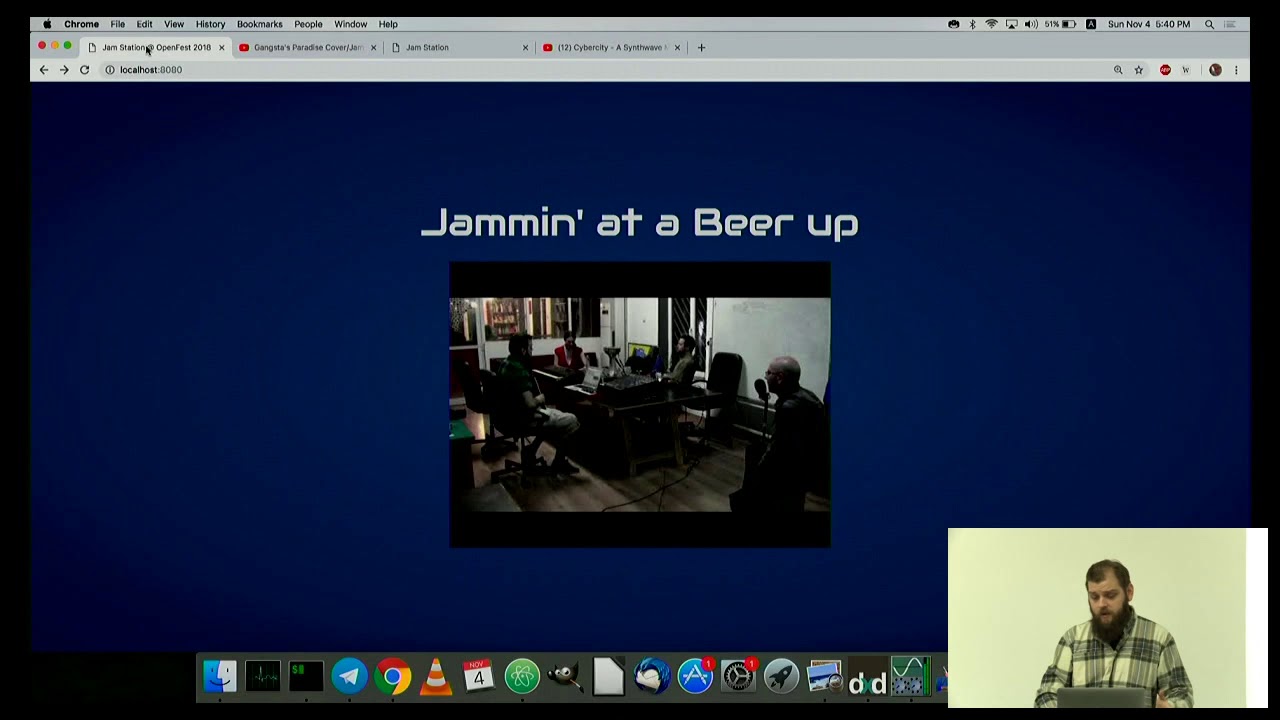Open the Atom editor dock icon
The width and height of the screenshot is (1280, 720).
522,677
